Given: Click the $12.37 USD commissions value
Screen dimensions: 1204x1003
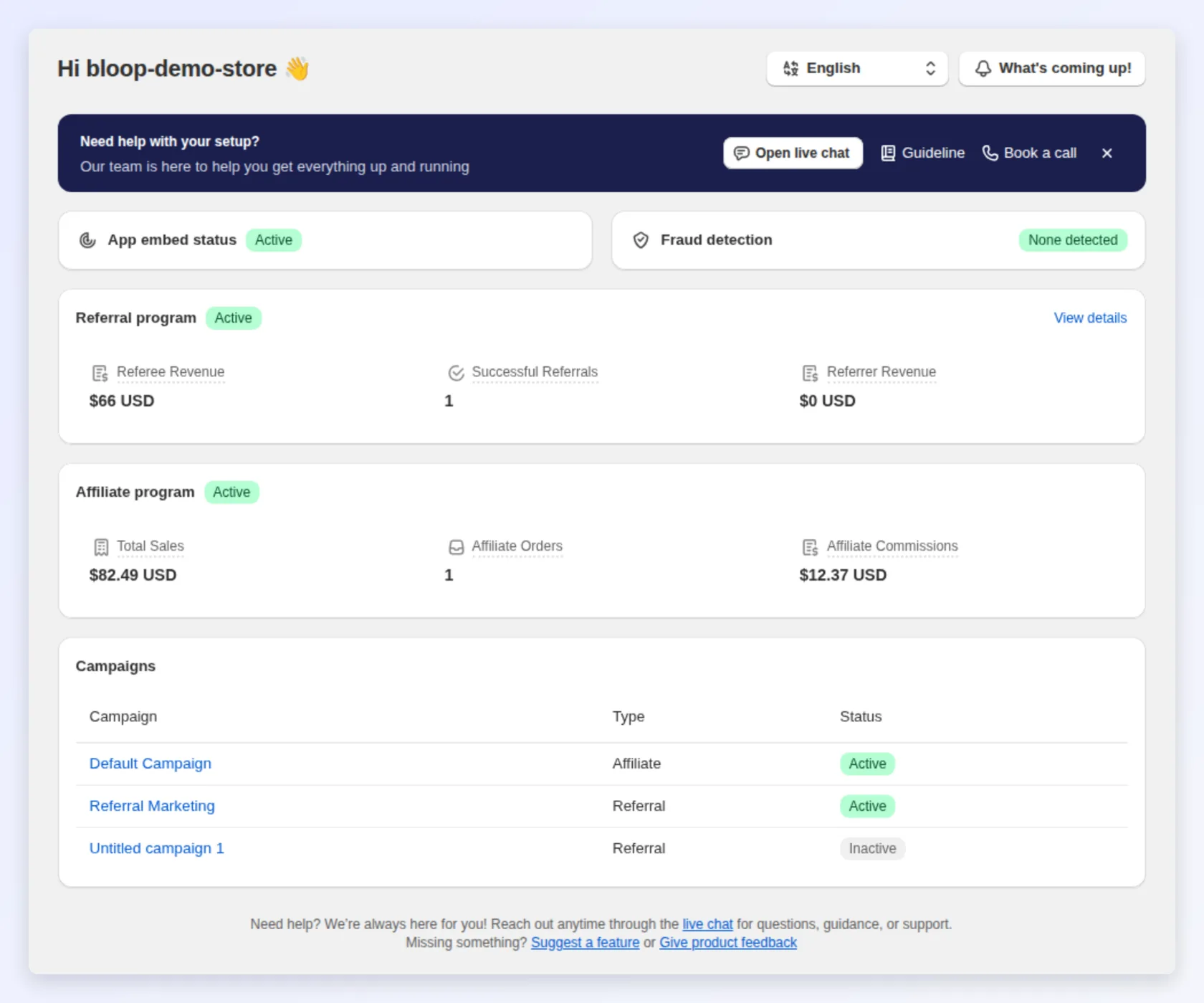Looking at the screenshot, I should (x=843, y=575).
